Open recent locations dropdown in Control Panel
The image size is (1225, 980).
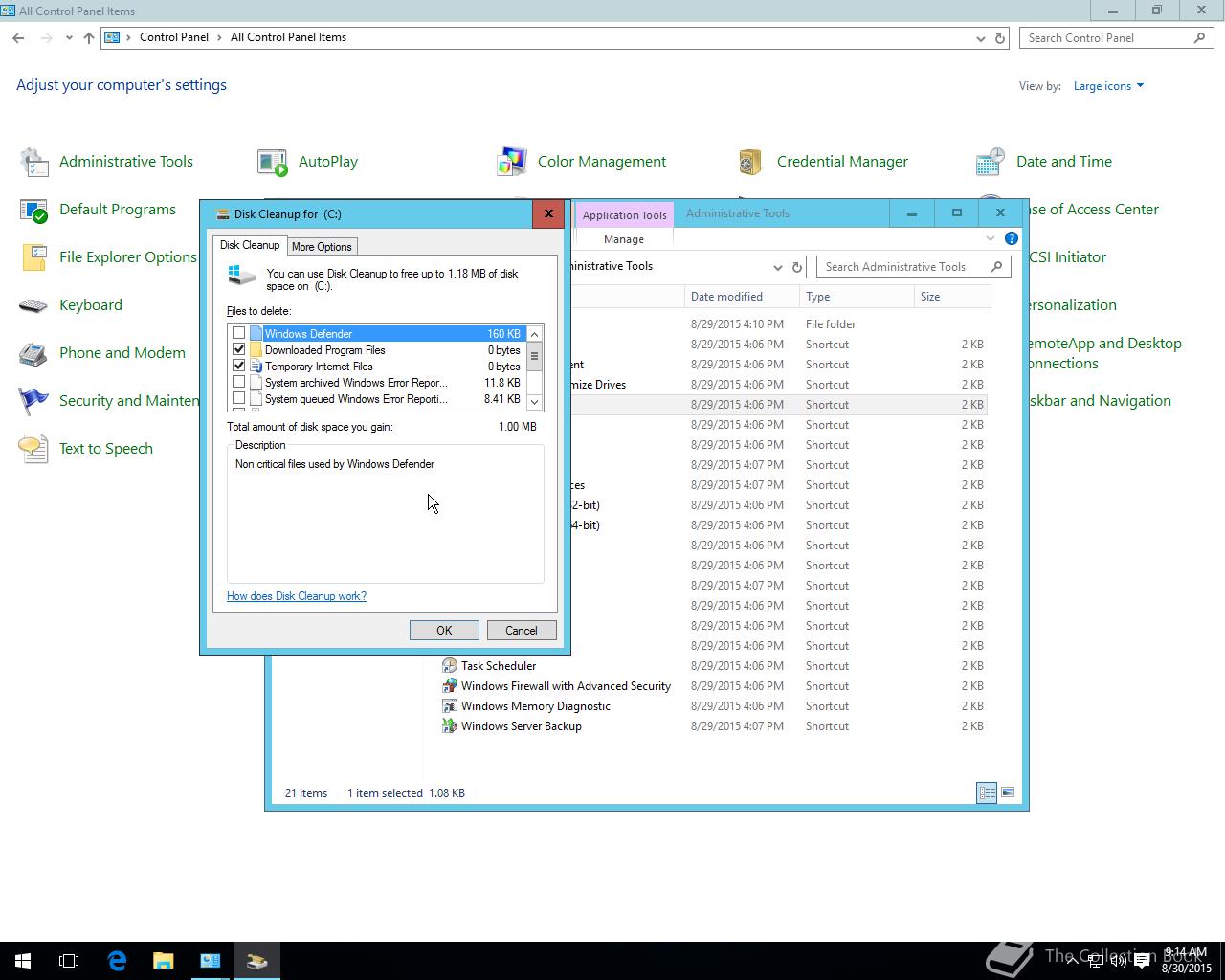(69, 38)
